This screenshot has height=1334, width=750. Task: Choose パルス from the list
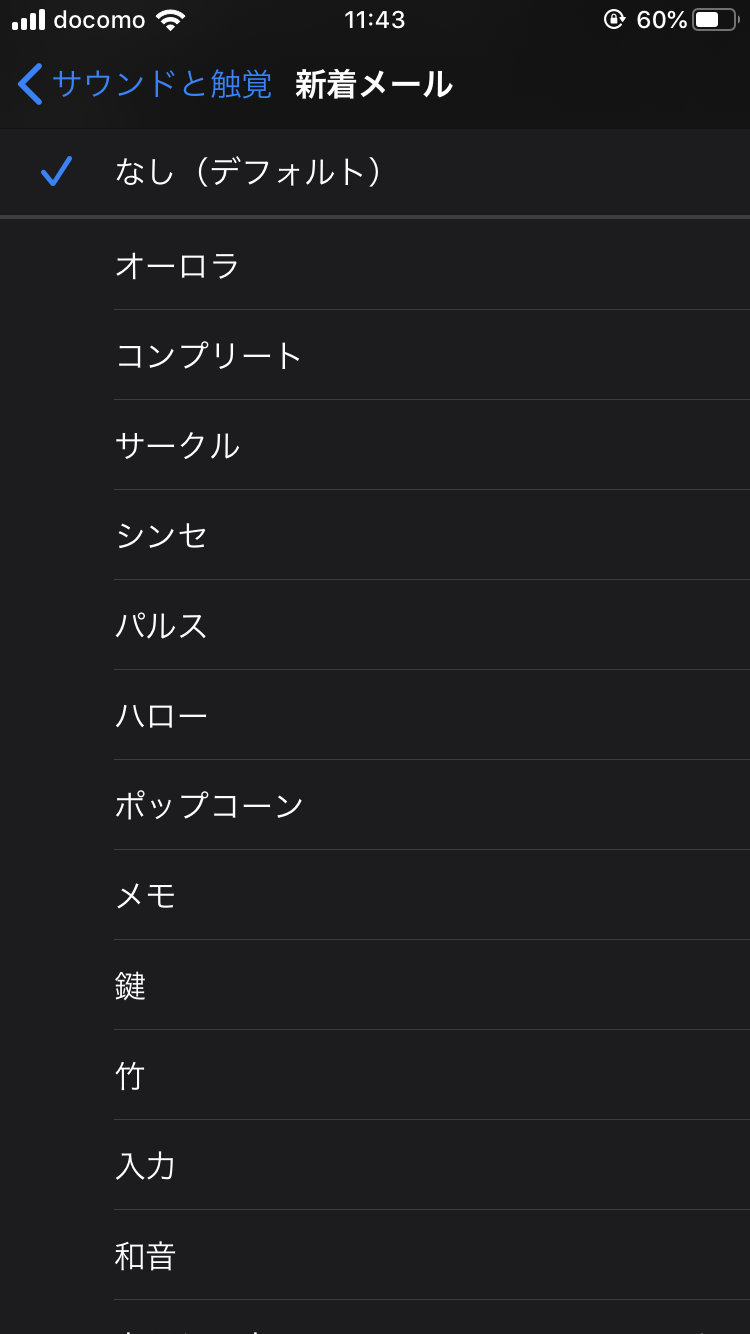point(162,625)
